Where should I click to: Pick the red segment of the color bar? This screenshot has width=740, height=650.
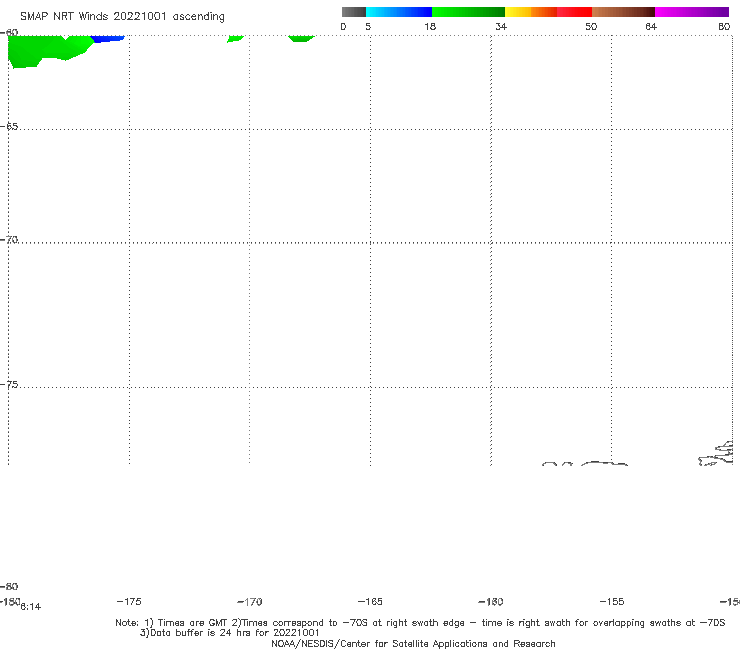coord(574,12)
